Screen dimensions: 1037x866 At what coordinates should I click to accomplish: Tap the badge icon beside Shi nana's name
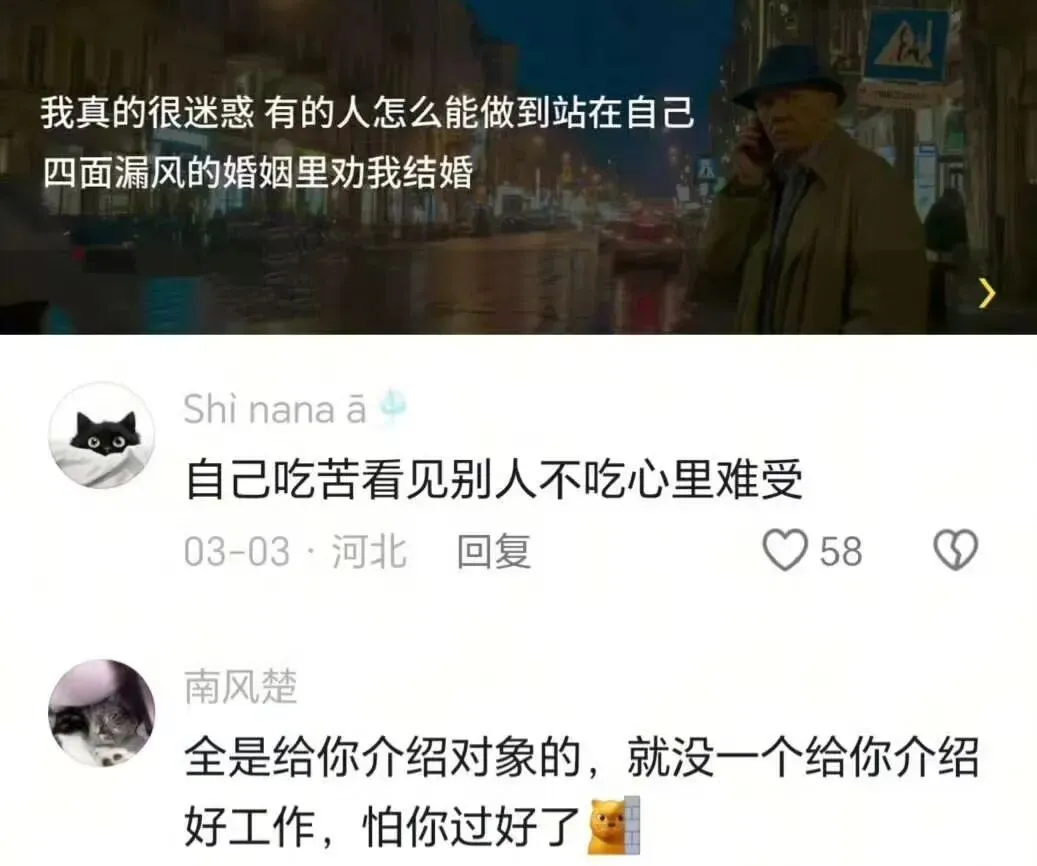coord(392,408)
